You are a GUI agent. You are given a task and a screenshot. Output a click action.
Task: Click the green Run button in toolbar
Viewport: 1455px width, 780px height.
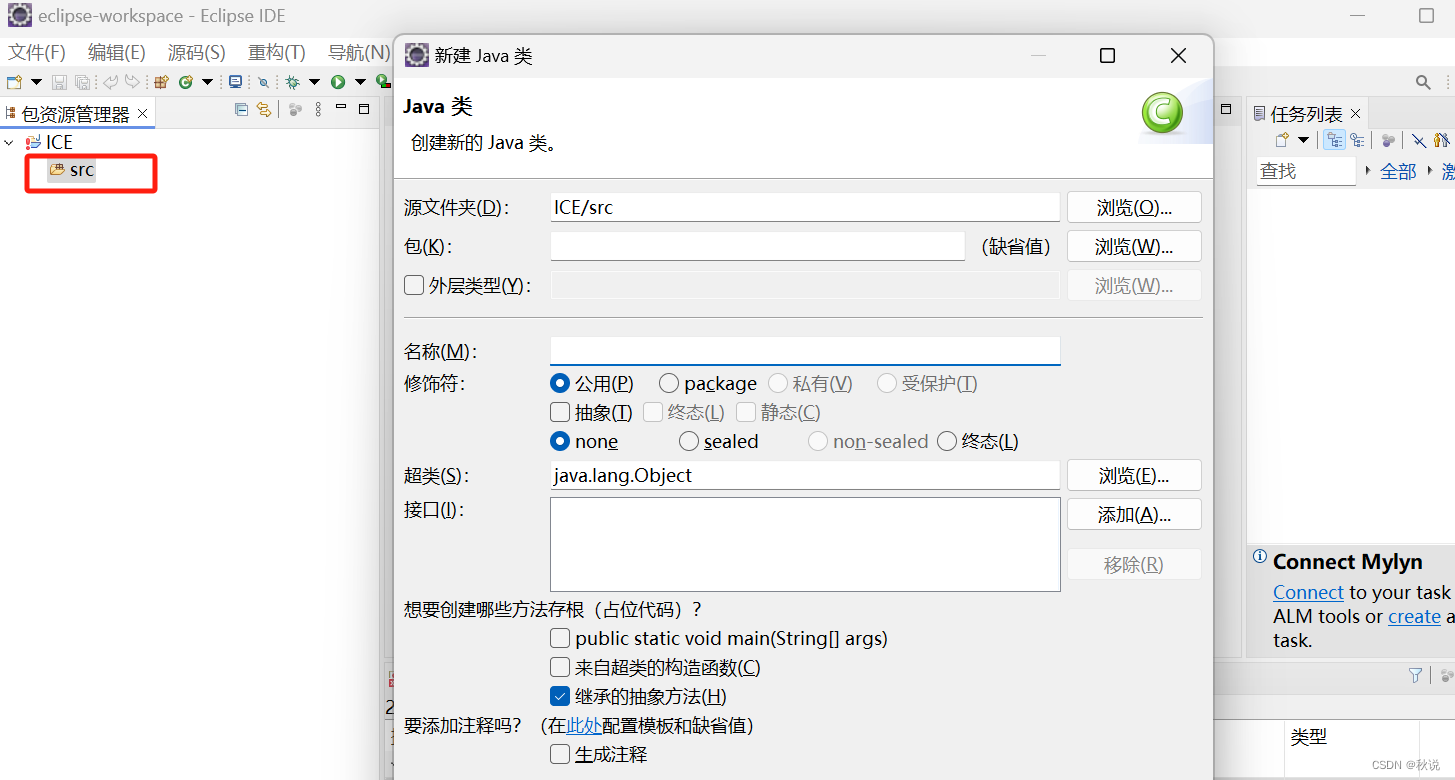coord(338,82)
